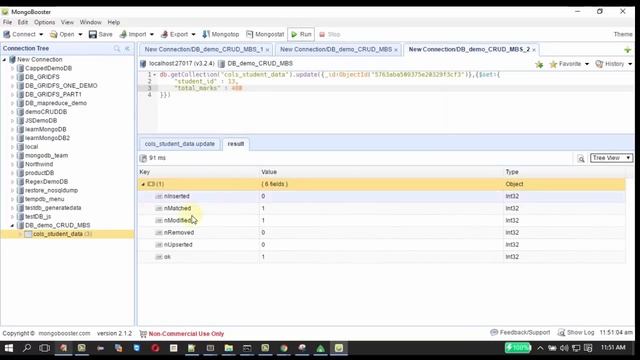Run the query with the Run button
Image resolution: width=640 pixels, height=360 pixels.
pyautogui.click(x=301, y=34)
